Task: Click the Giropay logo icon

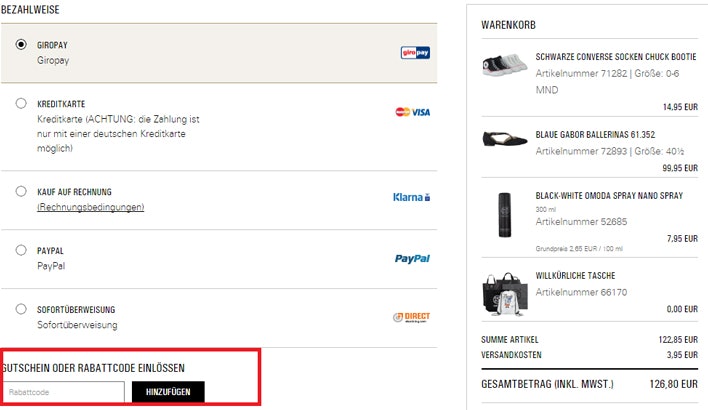Action: 415,53
